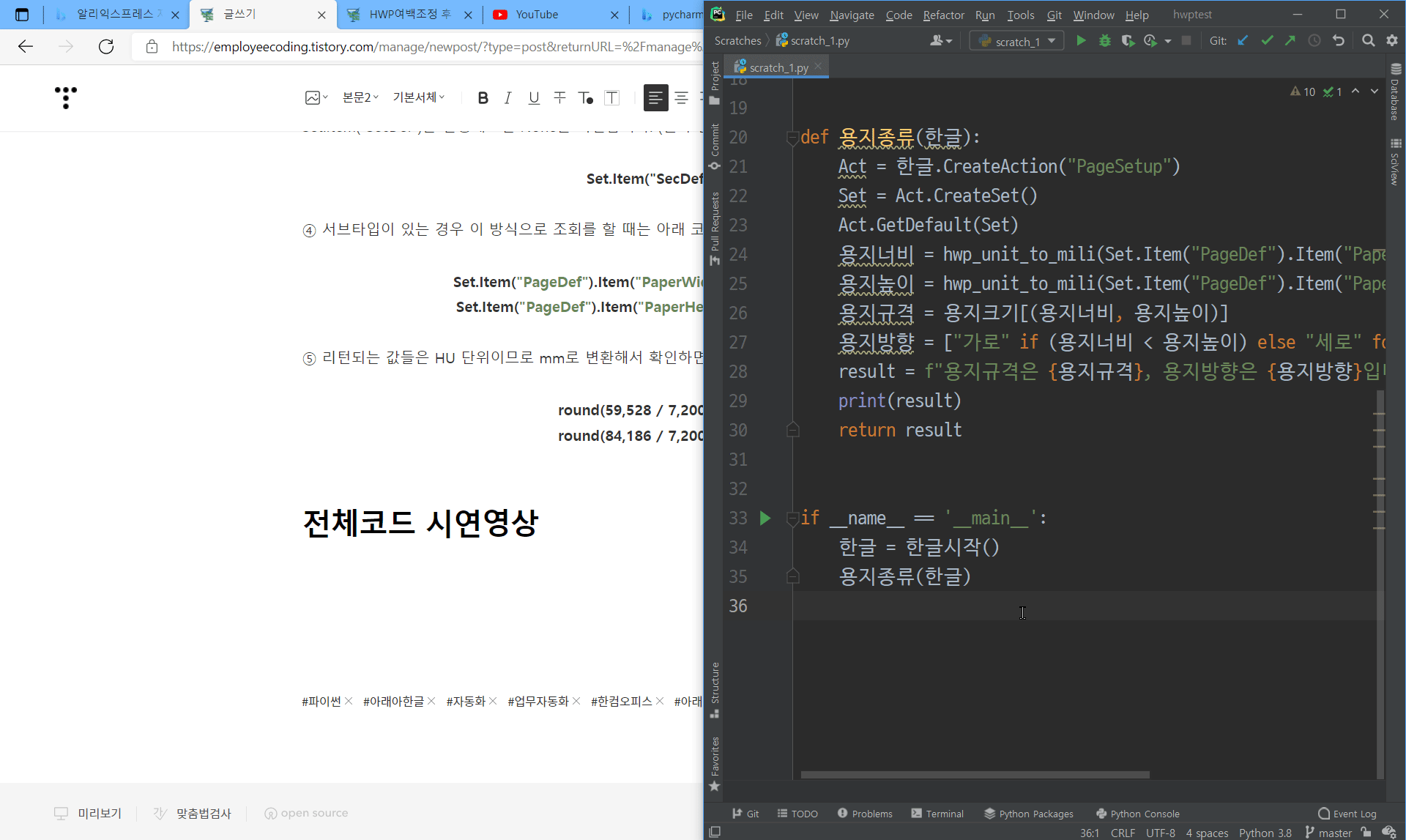
Task: Toggle underline formatting in blog editor
Action: click(x=534, y=97)
